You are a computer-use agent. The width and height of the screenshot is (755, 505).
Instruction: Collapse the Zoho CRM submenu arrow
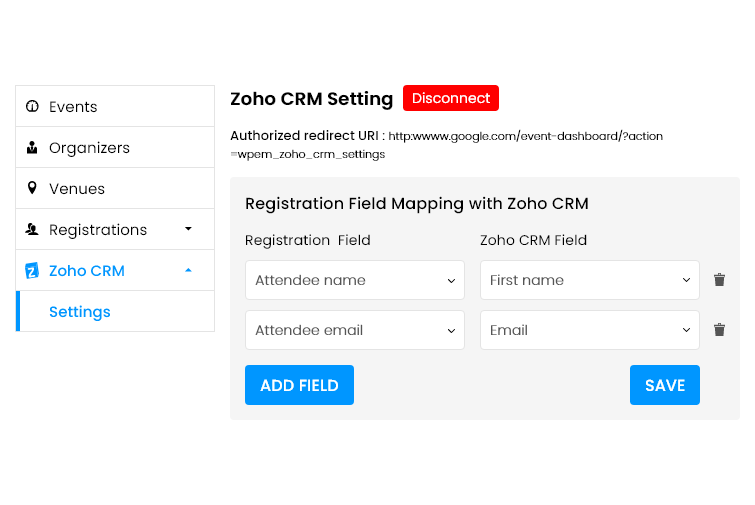coord(188,270)
